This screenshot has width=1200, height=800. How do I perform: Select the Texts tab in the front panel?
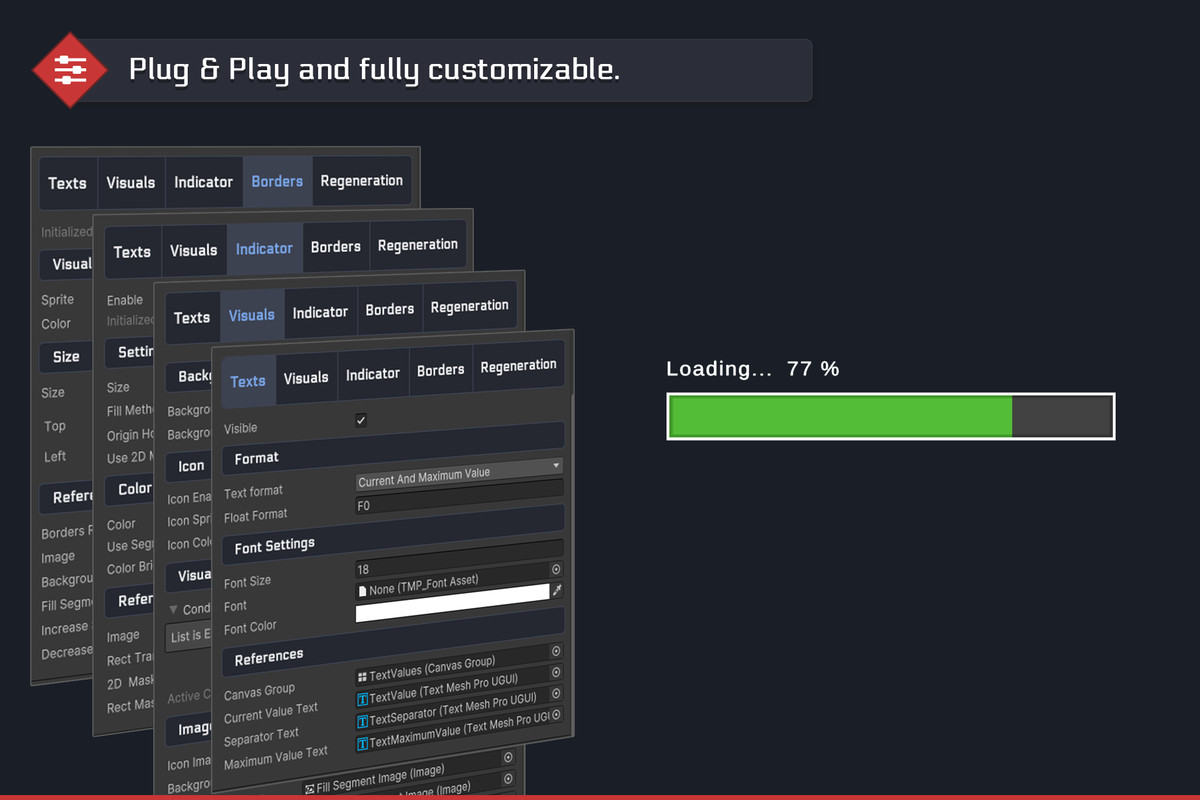tap(248, 381)
